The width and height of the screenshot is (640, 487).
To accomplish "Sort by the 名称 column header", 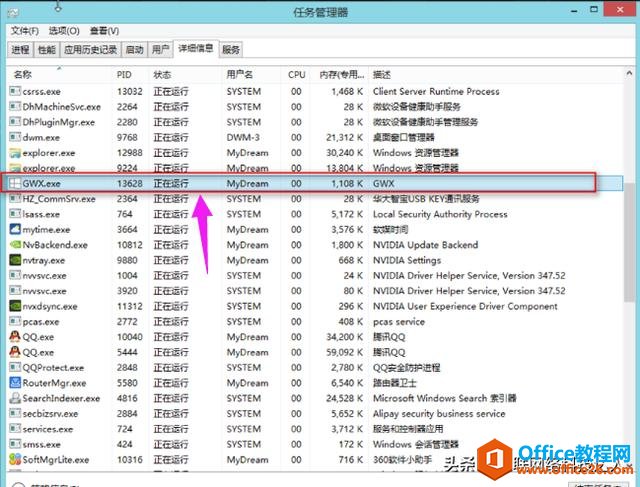I will click(60, 75).
